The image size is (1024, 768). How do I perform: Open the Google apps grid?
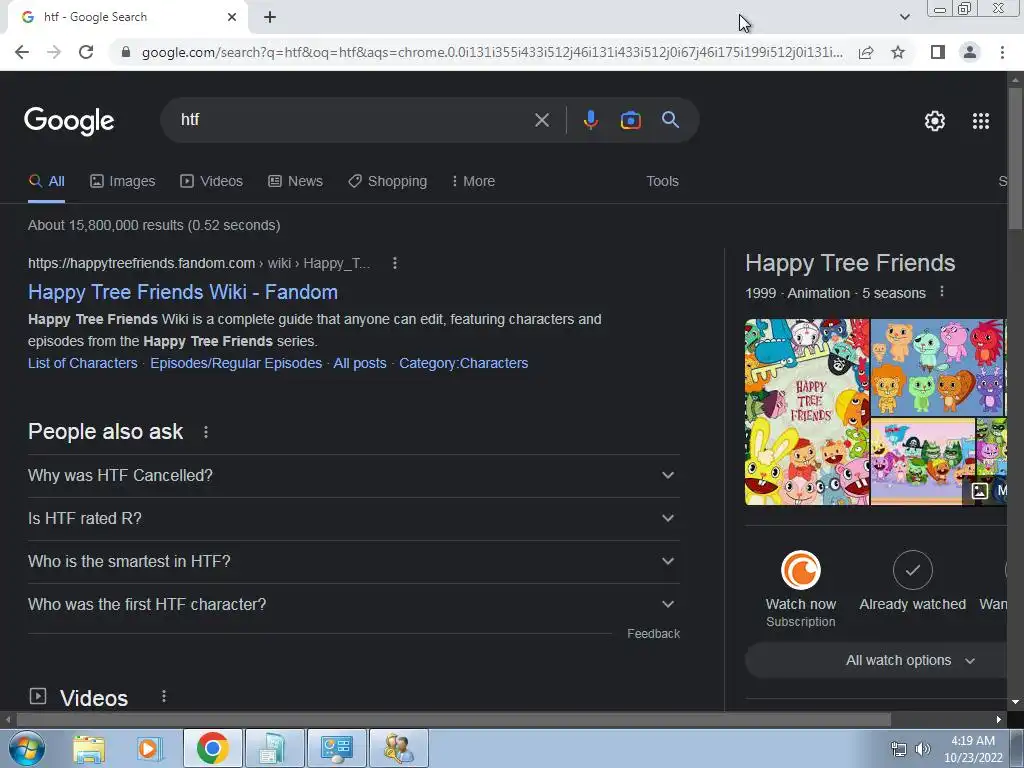click(x=981, y=121)
